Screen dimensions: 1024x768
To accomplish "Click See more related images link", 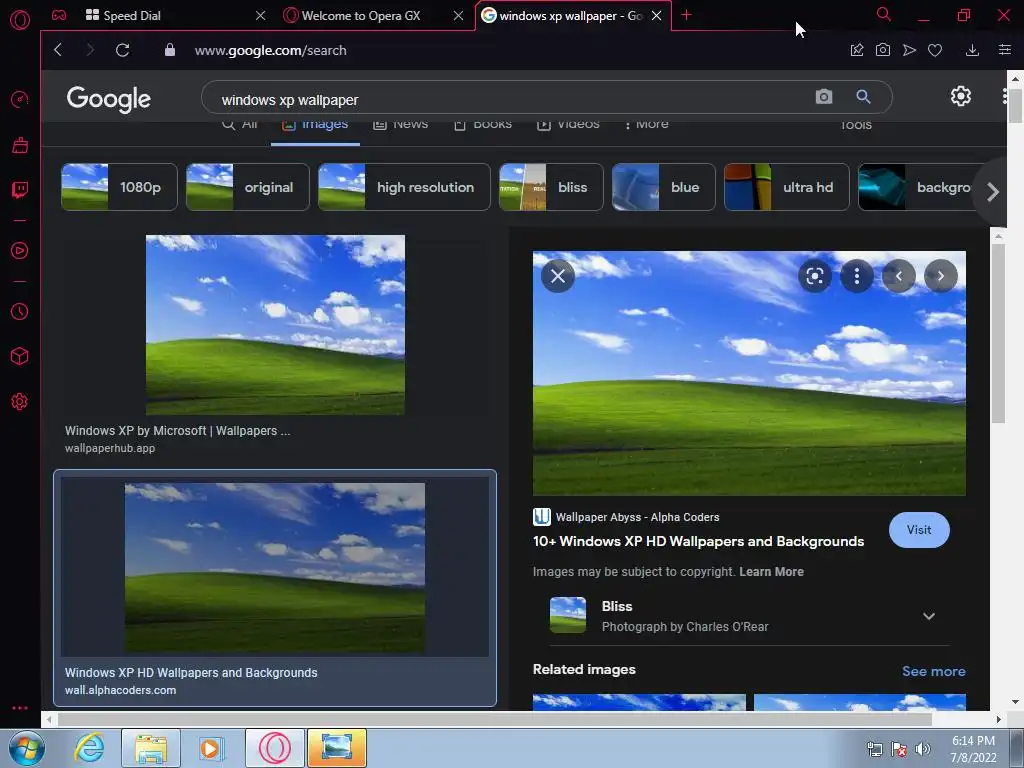I will coord(933,671).
